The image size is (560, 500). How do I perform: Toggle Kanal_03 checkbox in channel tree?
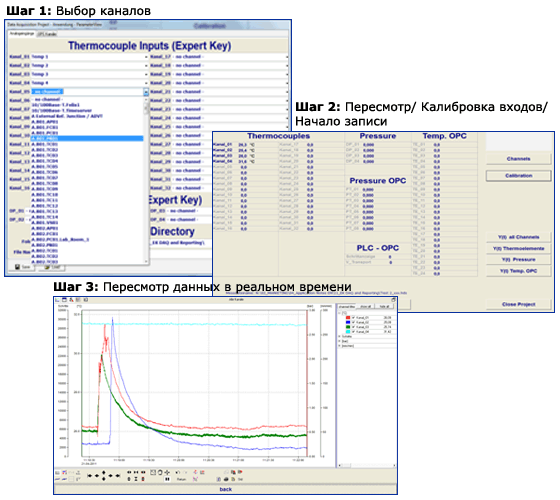353,327
